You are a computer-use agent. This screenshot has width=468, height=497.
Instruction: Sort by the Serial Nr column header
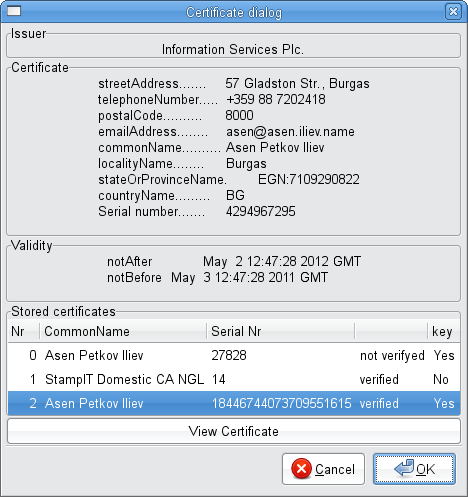(x=280, y=331)
